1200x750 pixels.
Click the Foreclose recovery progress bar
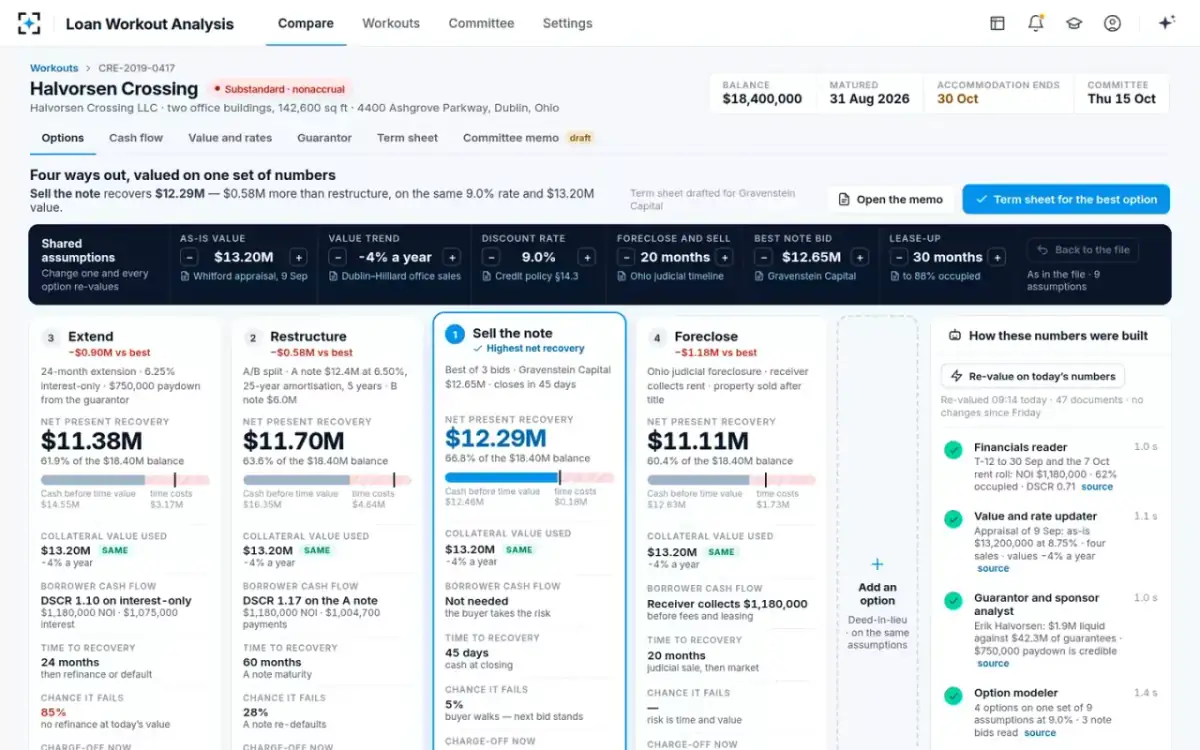click(x=731, y=480)
